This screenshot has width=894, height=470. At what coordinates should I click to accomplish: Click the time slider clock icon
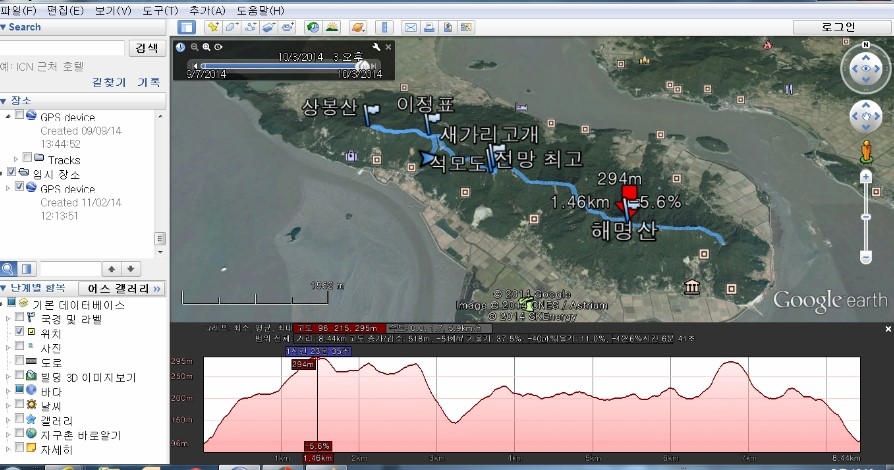tap(181, 47)
